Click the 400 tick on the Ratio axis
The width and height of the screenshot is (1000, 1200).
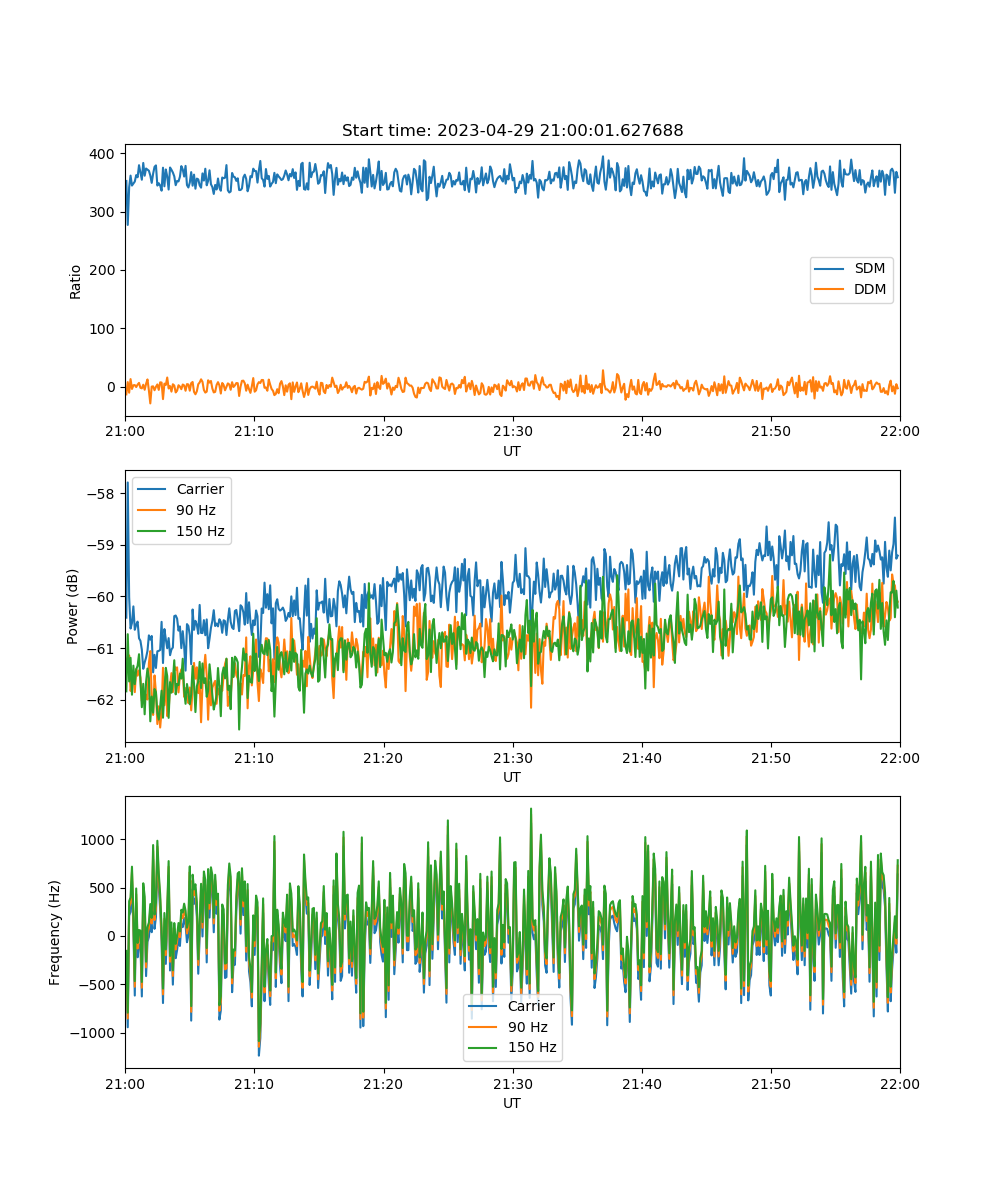(104, 155)
